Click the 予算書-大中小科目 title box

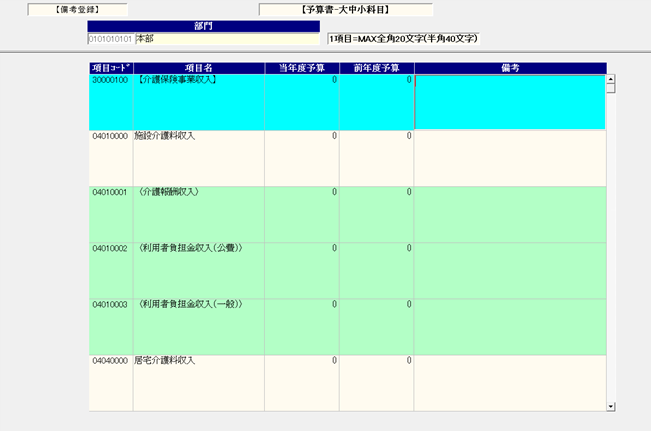click(x=346, y=10)
